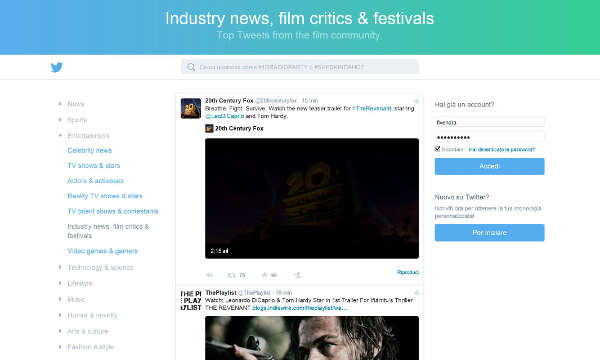Expand Humor & novelty category
Image resolution: width=600 pixels, height=360 pixels.
60,315
